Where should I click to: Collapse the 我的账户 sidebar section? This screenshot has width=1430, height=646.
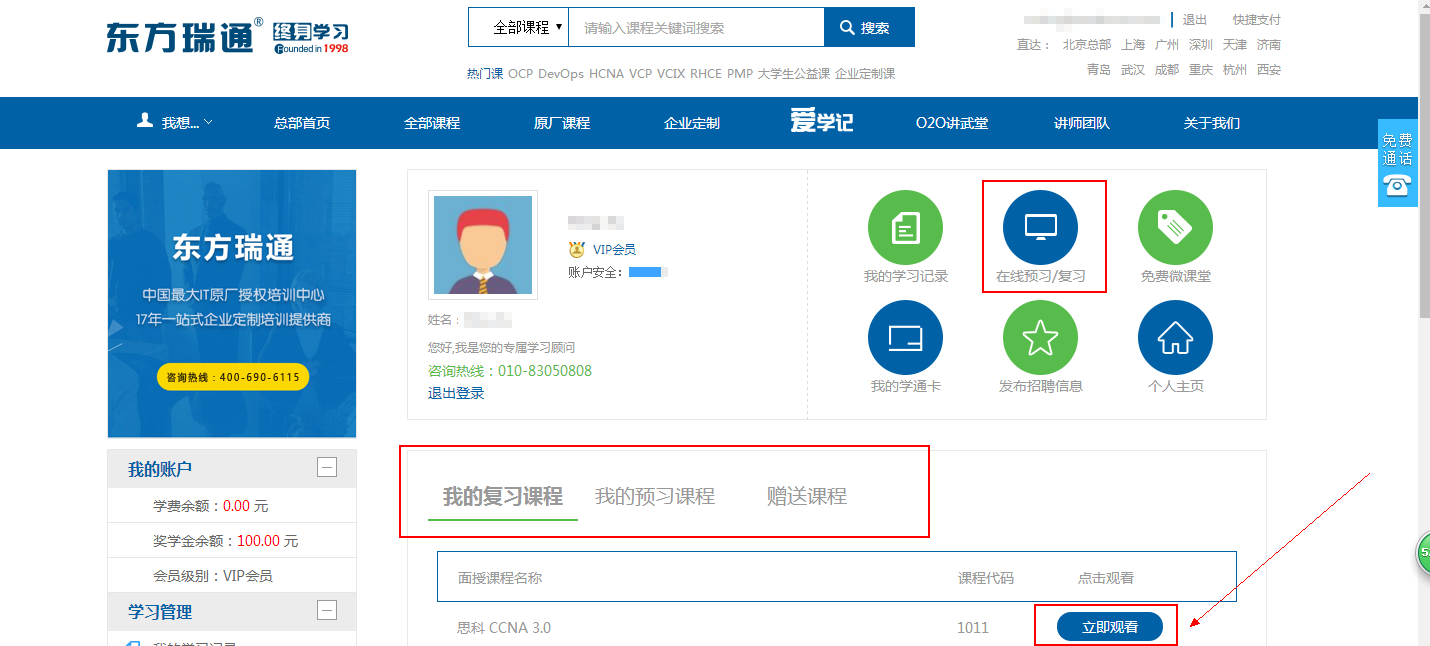pos(326,467)
